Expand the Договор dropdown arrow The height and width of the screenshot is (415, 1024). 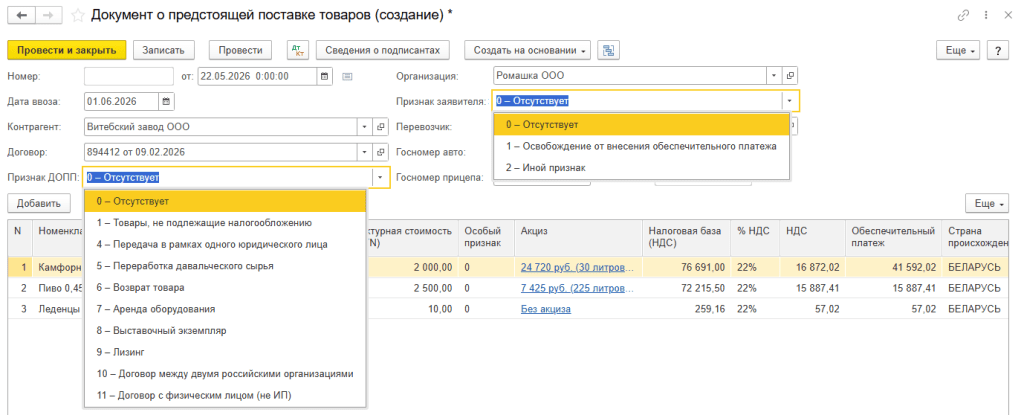coord(364,152)
